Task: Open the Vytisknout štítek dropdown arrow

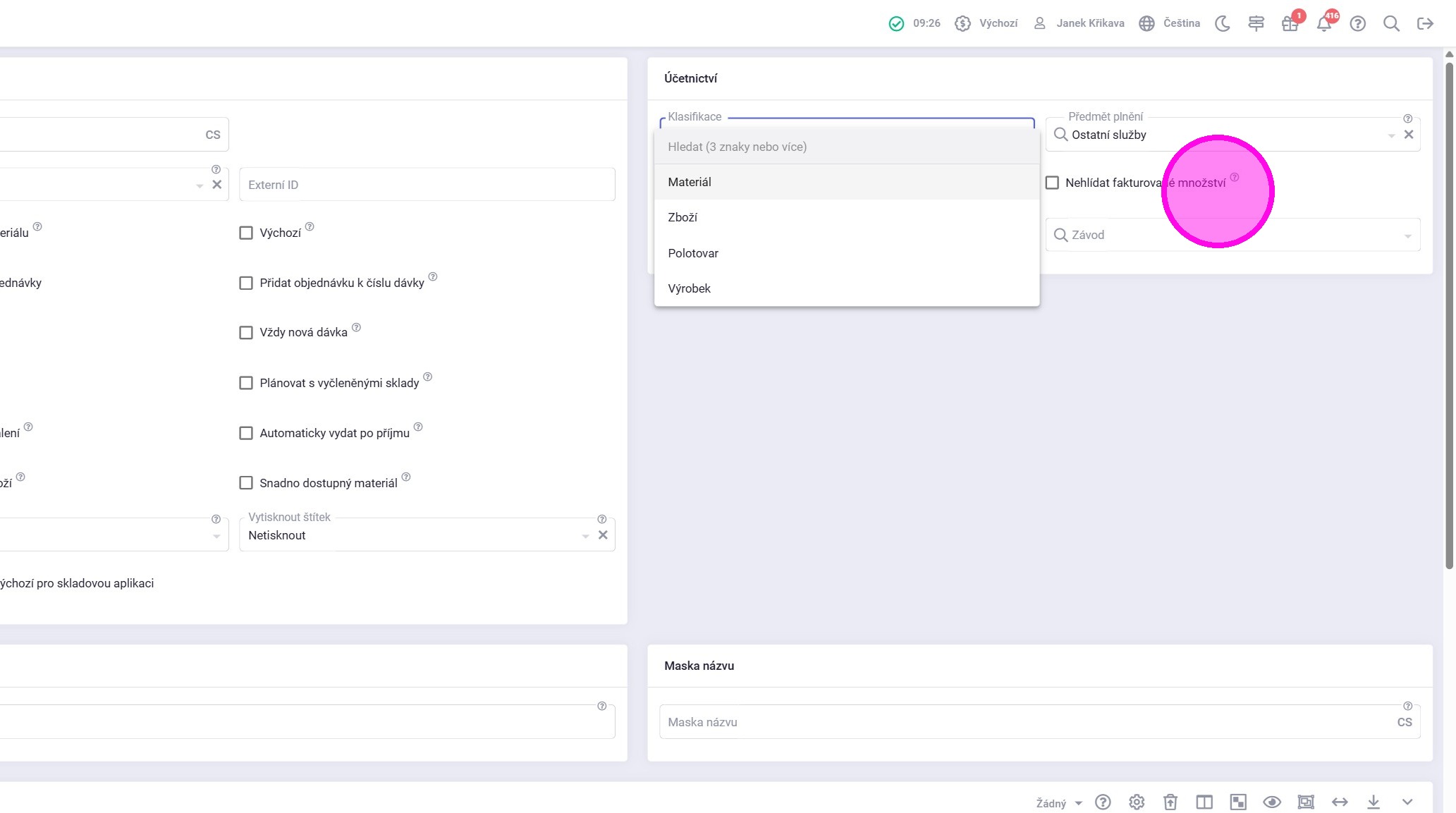Action: click(x=585, y=536)
